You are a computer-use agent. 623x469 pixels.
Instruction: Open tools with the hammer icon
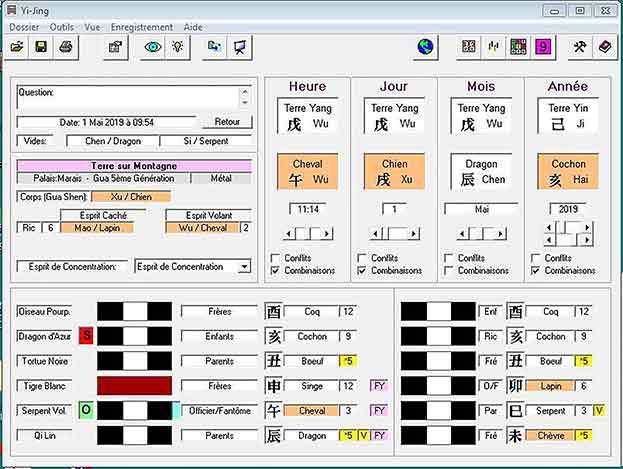tap(580, 47)
